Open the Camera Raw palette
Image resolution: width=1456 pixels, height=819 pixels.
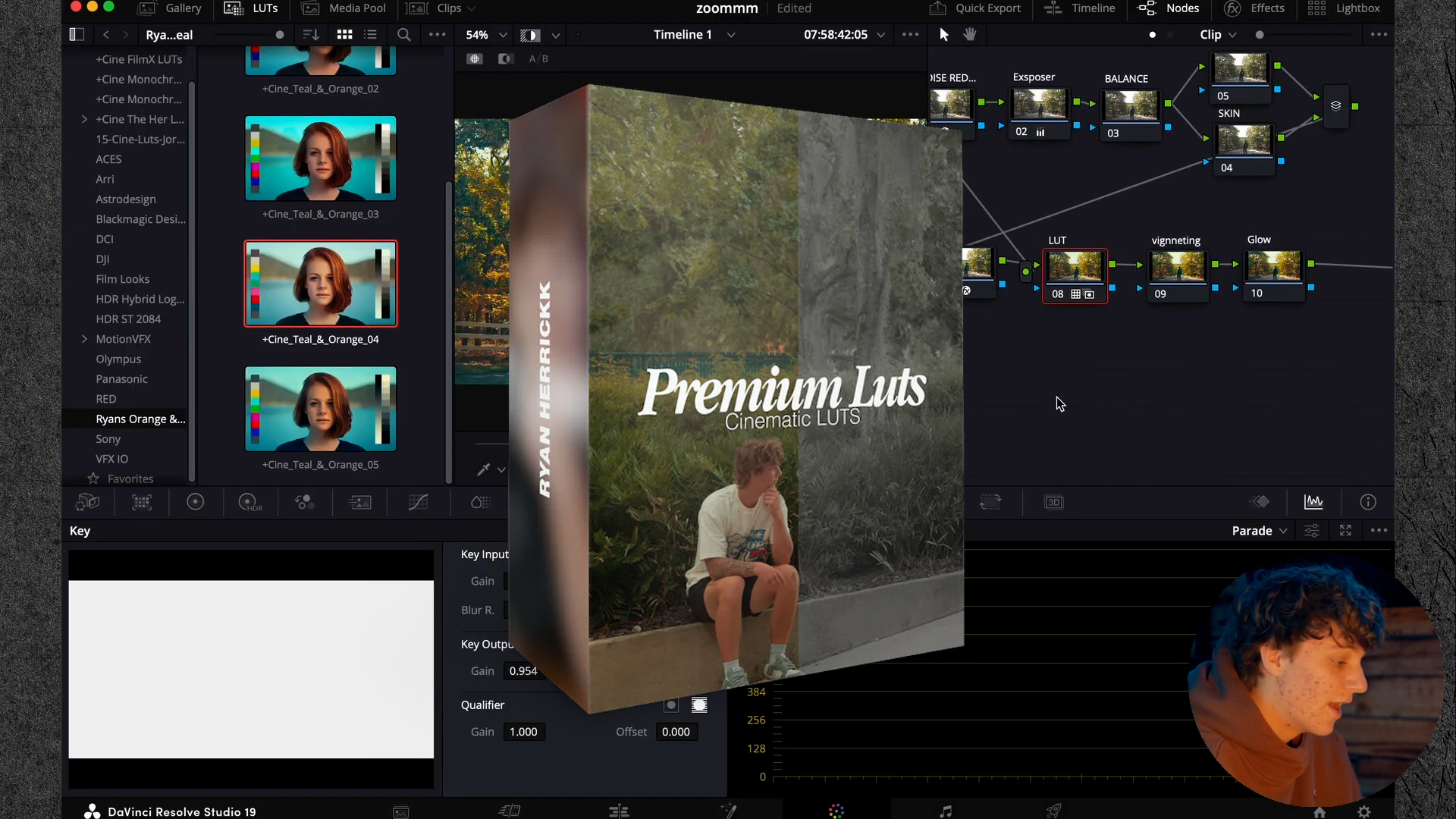click(88, 502)
